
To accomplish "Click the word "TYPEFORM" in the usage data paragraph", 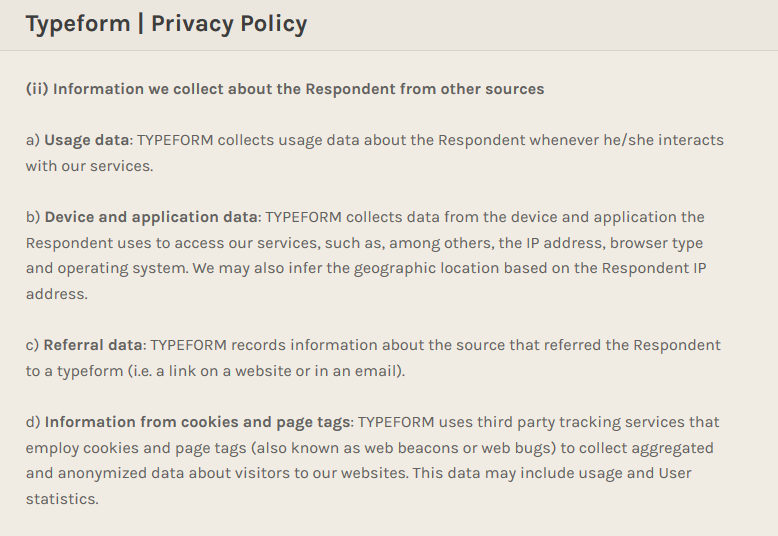I will (x=175, y=140).
